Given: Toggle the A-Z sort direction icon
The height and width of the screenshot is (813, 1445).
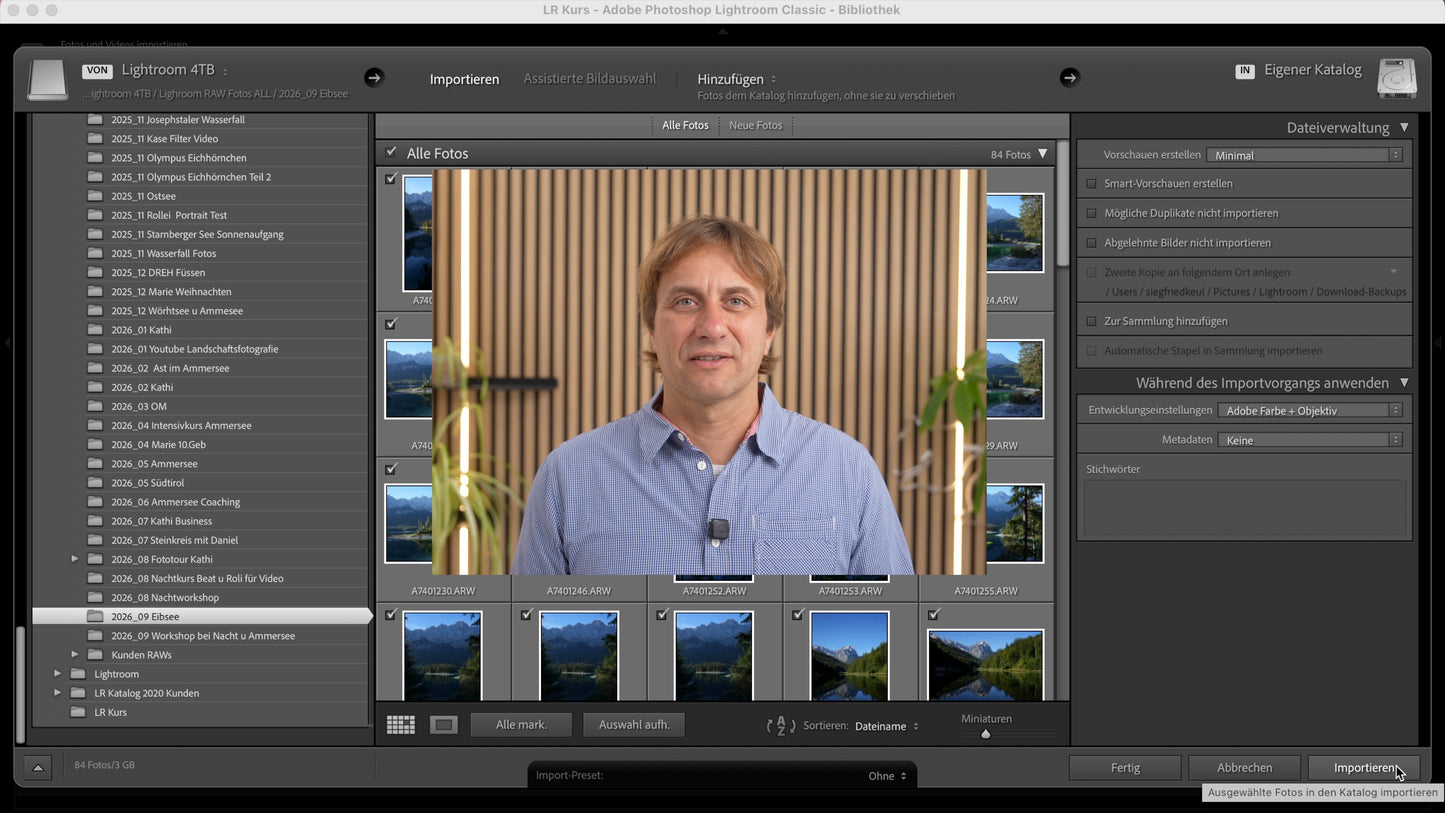Looking at the screenshot, I should (781, 726).
